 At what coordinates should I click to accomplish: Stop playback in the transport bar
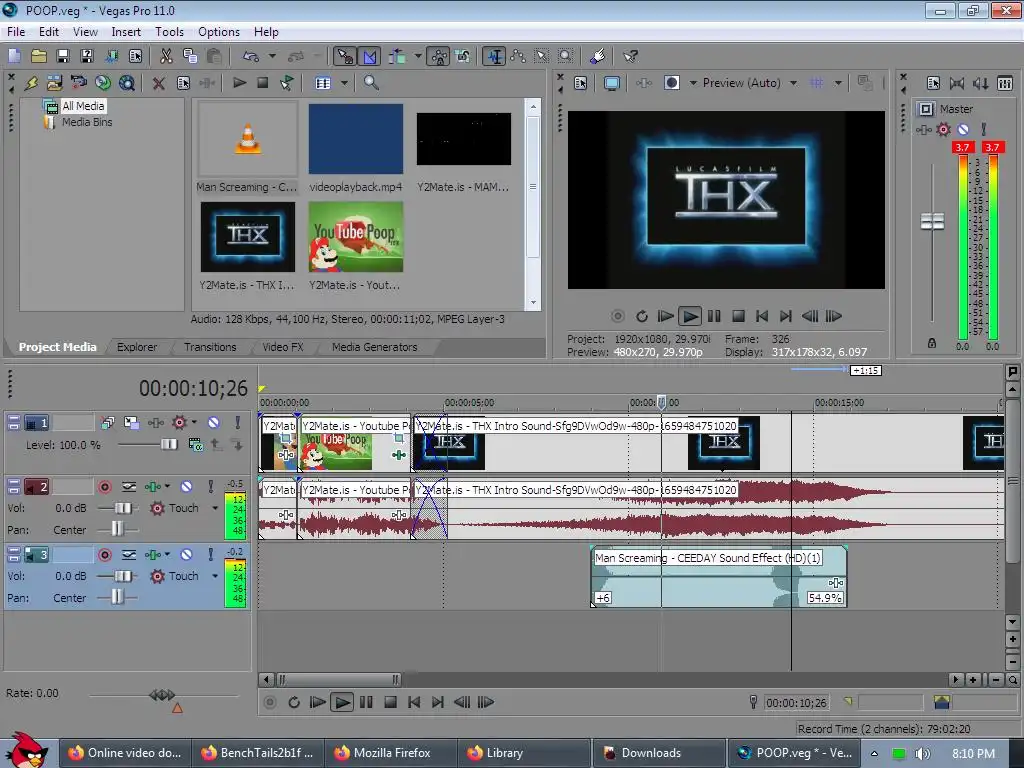point(391,702)
